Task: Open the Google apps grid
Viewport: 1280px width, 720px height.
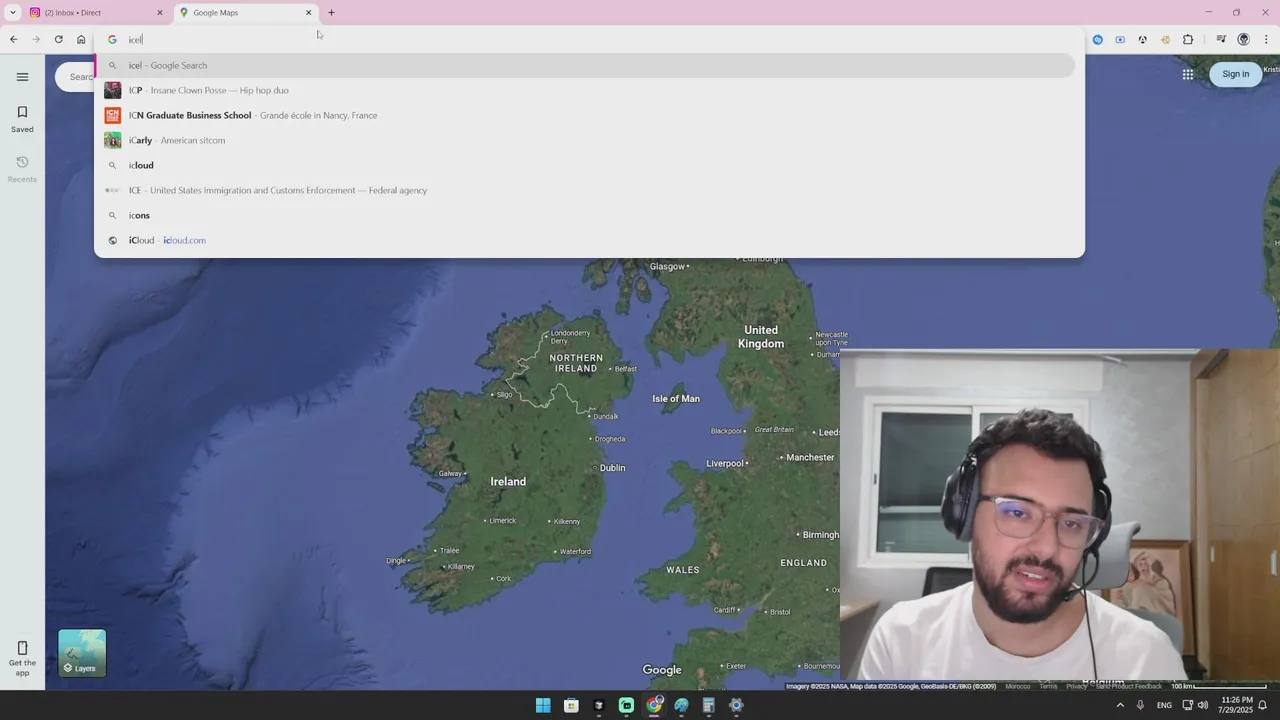Action: [x=1188, y=74]
